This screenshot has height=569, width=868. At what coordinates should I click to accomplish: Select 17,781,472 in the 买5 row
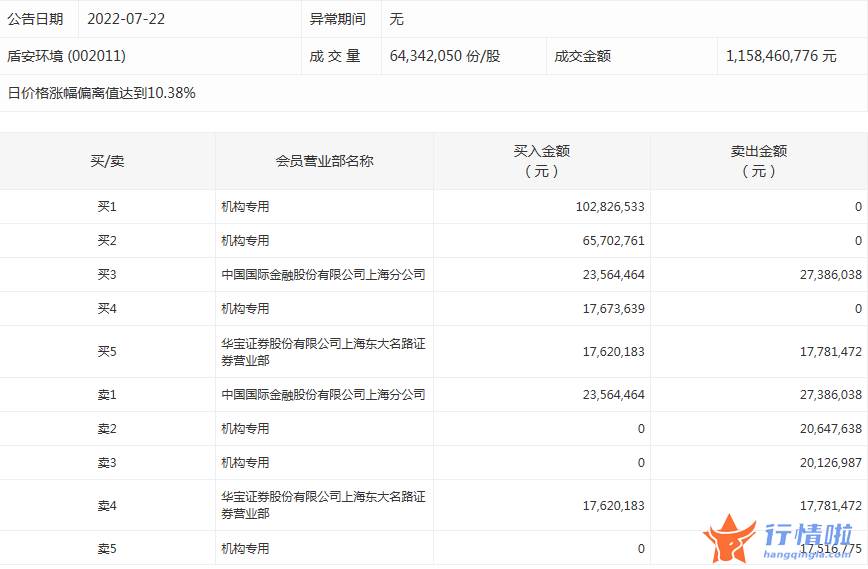(830, 351)
